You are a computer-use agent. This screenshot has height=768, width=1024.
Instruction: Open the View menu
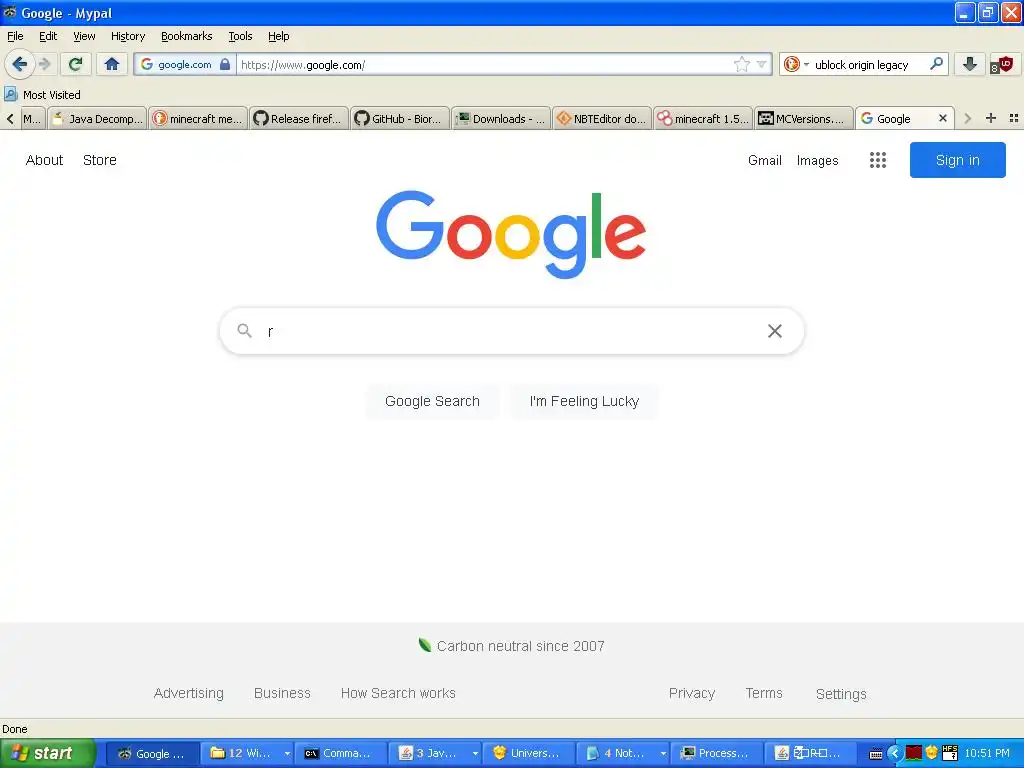[x=84, y=36]
